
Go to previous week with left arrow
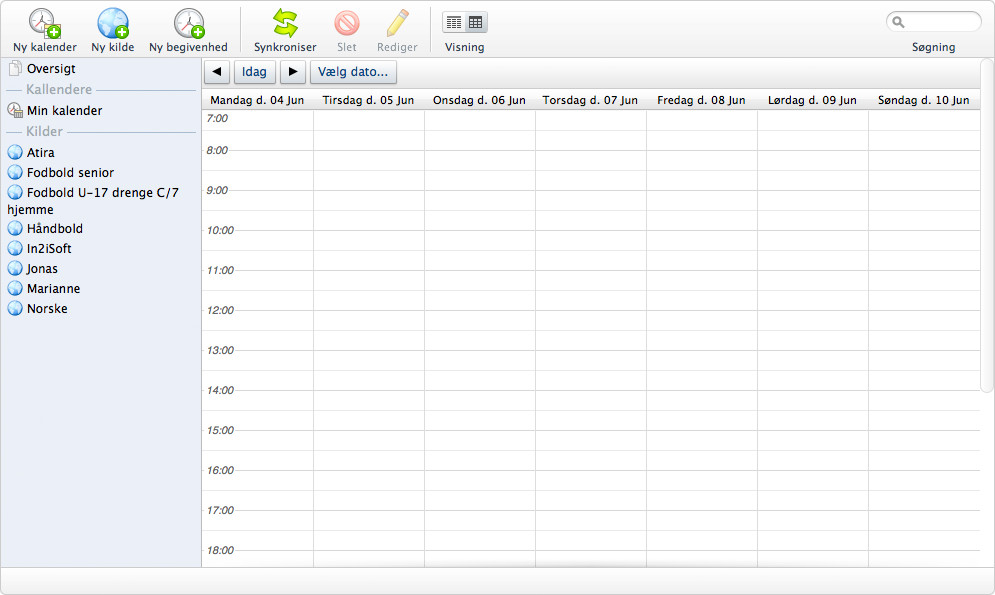coord(217,72)
